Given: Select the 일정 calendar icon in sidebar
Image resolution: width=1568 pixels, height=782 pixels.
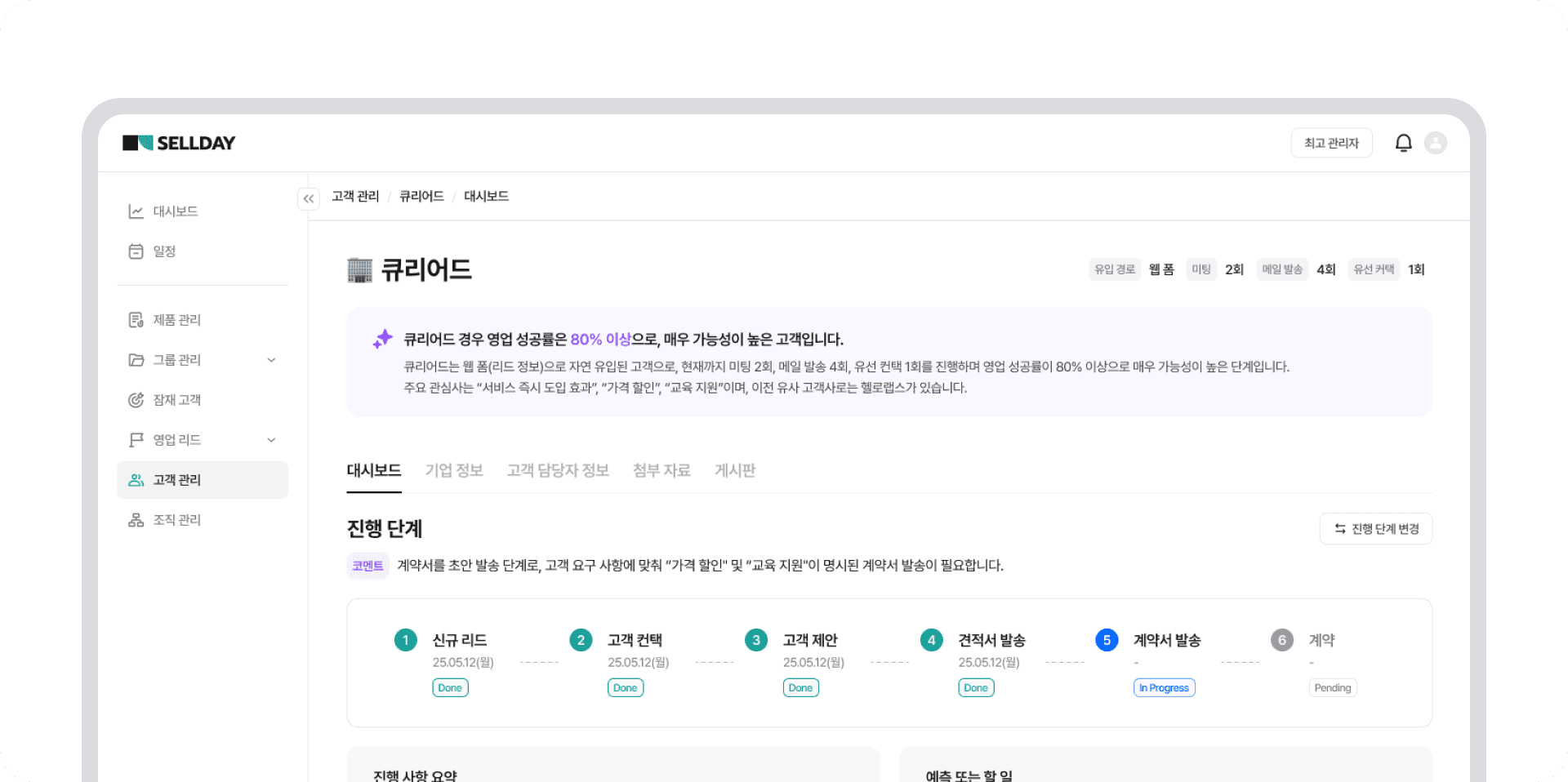Looking at the screenshot, I should pyautogui.click(x=136, y=251).
